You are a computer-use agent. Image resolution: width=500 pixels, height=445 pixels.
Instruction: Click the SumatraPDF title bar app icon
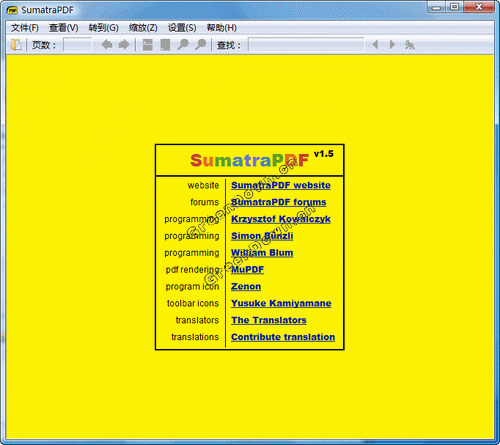pyautogui.click(x=12, y=10)
